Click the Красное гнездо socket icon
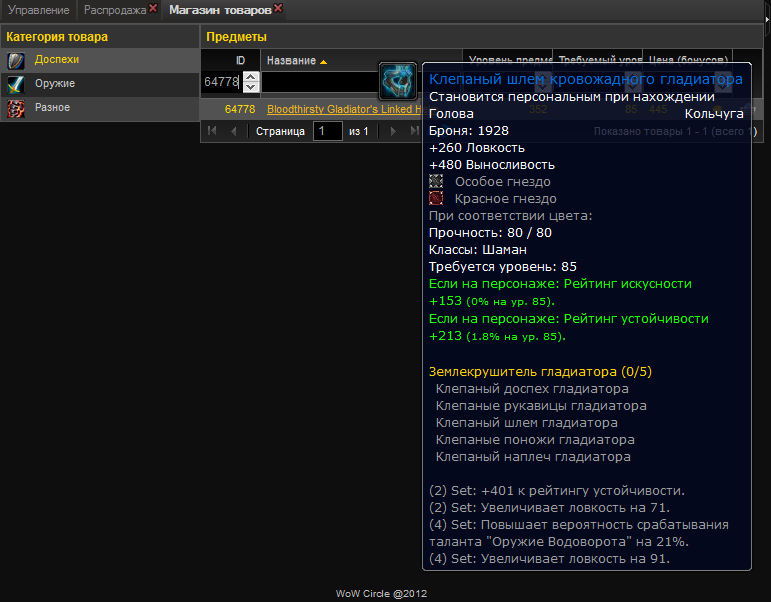This screenshot has width=771, height=602. (x=436, y=198)
